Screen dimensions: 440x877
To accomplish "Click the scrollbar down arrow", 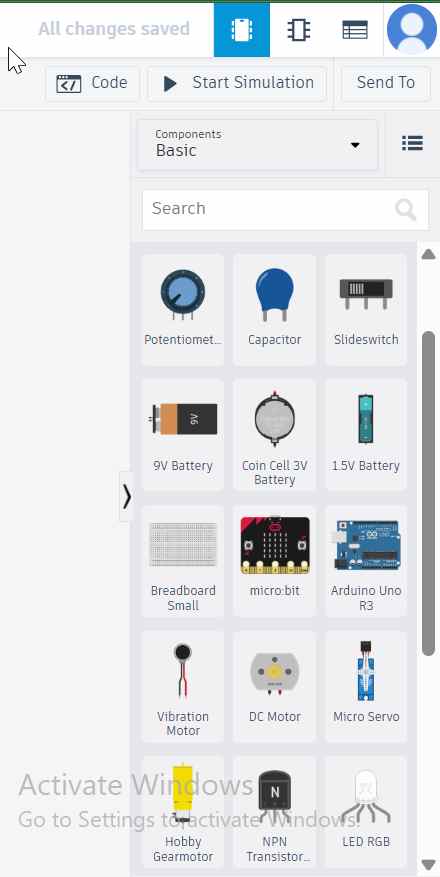I will tap(428, 865).
